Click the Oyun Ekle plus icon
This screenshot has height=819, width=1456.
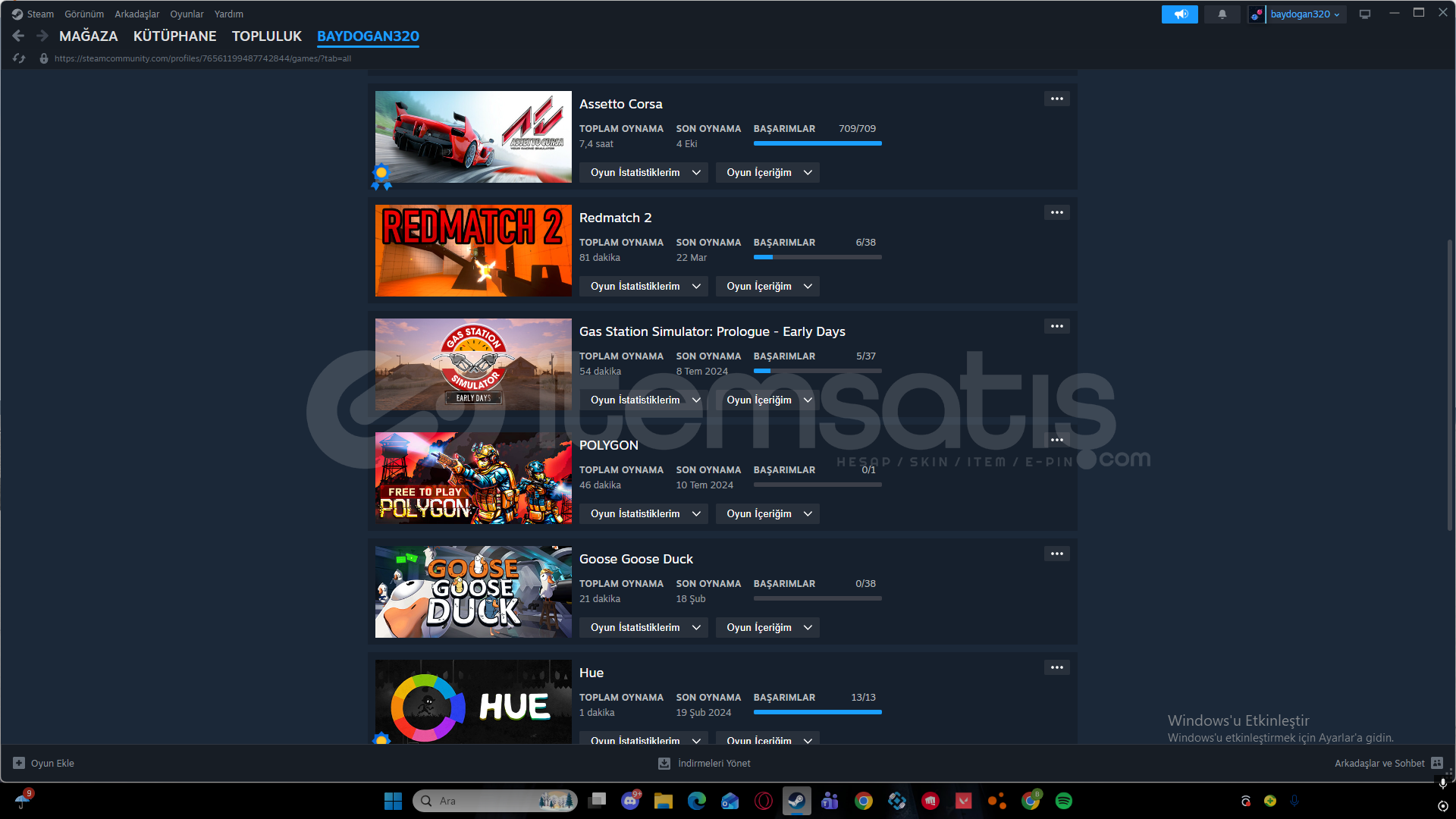(19, 764)
